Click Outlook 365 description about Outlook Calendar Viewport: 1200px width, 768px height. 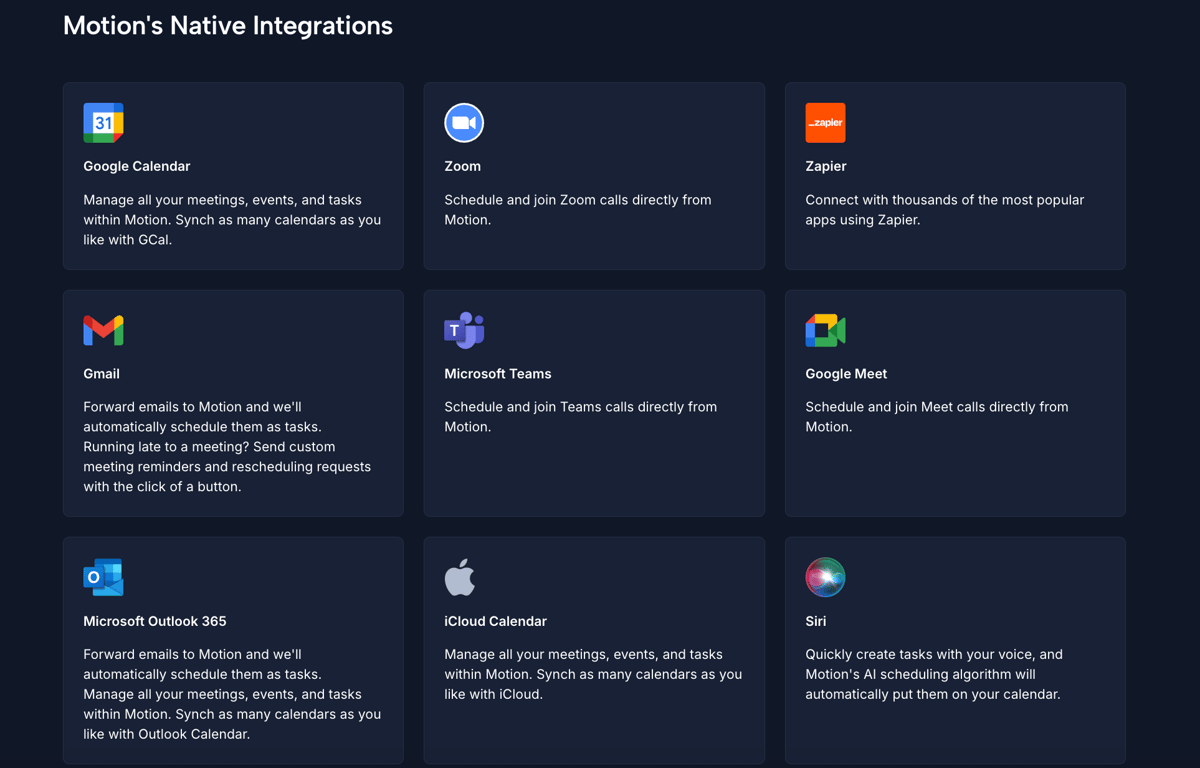pos(232,694)
